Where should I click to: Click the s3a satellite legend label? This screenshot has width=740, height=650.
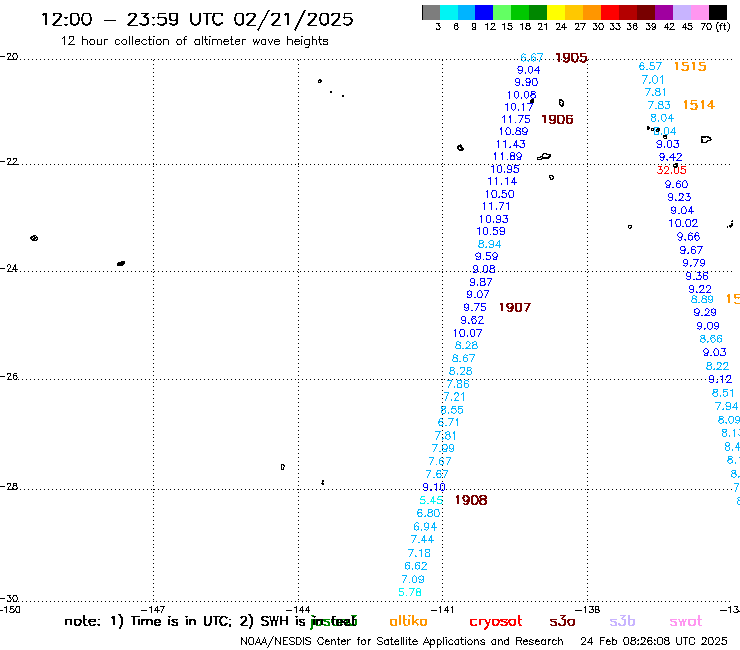562,621
